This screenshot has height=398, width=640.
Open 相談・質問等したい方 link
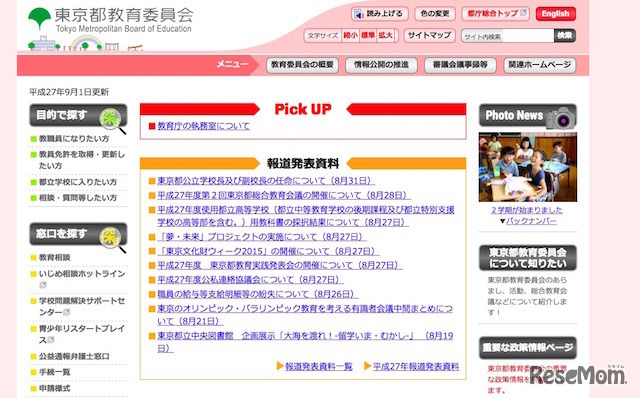coord(78,198)
